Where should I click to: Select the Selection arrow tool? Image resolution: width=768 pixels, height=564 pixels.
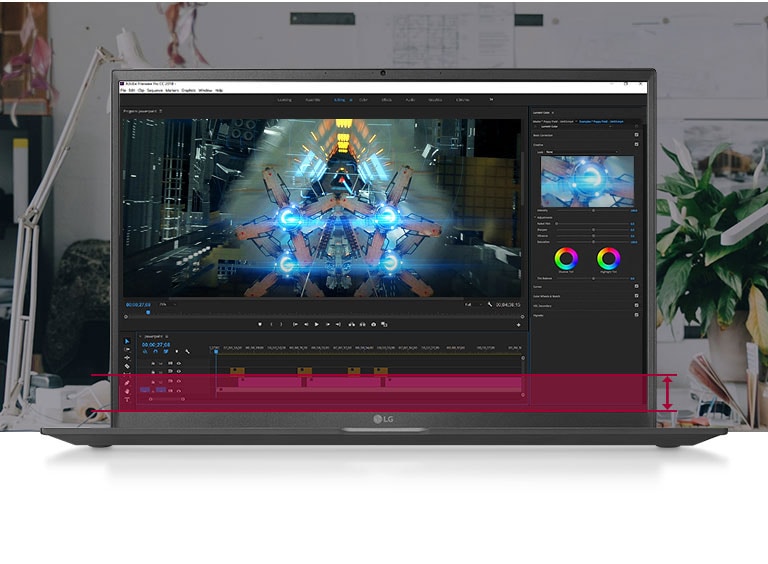[x=127, y=341]
